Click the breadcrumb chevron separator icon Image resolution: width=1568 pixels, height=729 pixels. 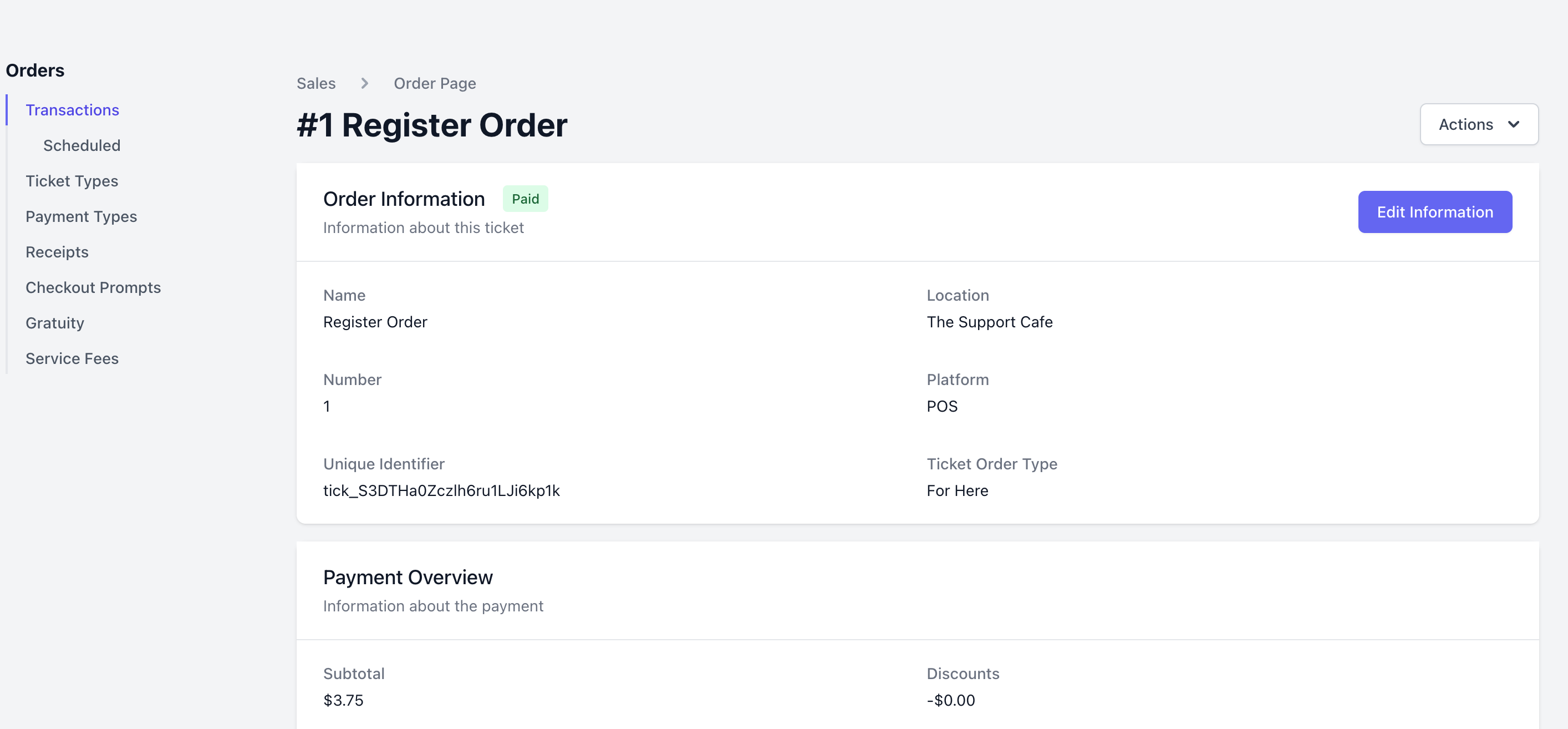pos(365,83)
